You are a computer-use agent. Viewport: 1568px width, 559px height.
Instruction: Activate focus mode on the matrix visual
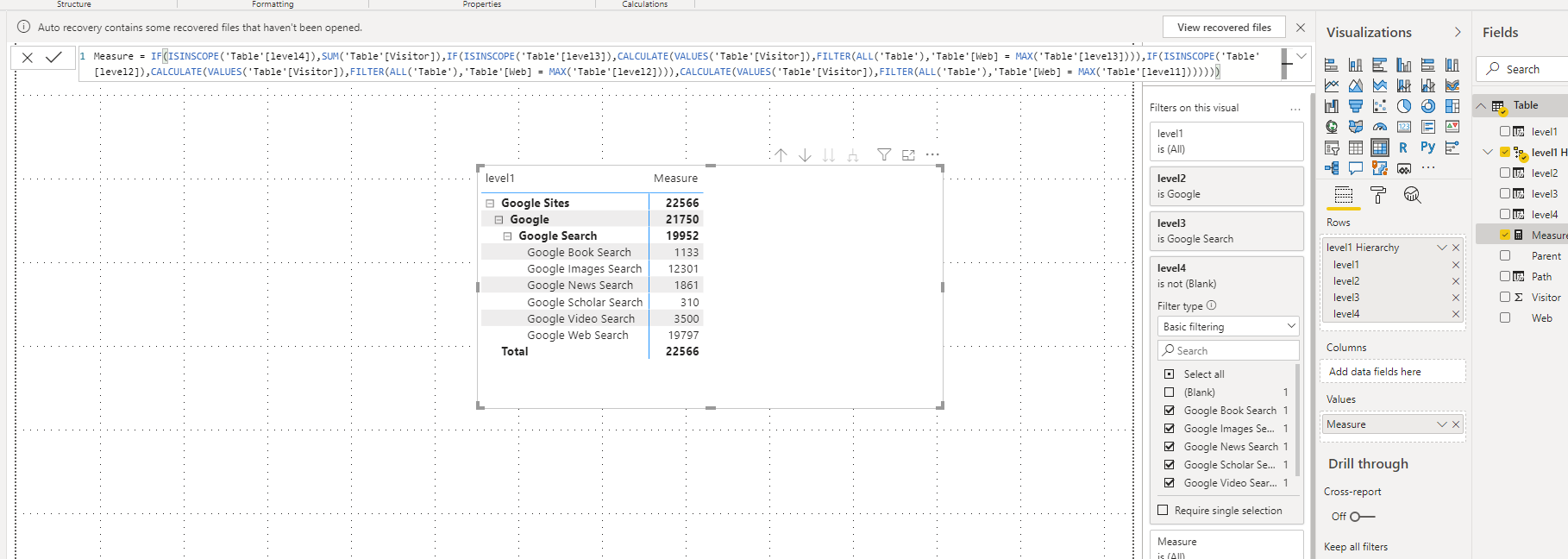pos(908,155)
